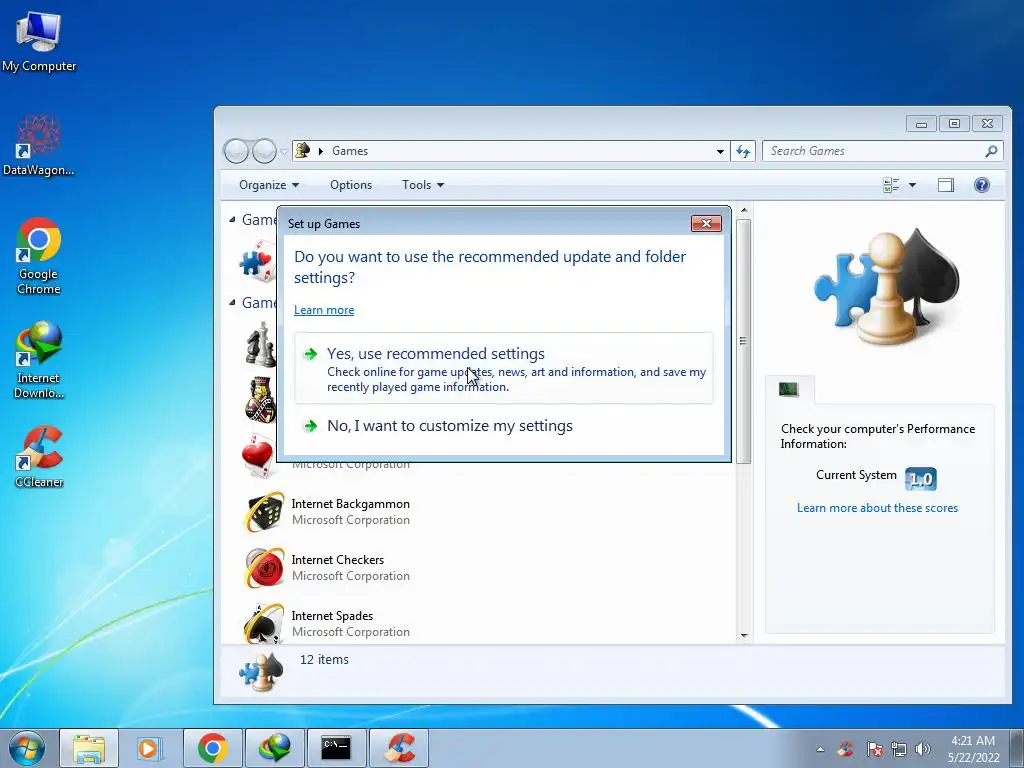This screenshot has width=1024, height=768.
Task: Collapse the first Games group triangle
Action: 232,219
